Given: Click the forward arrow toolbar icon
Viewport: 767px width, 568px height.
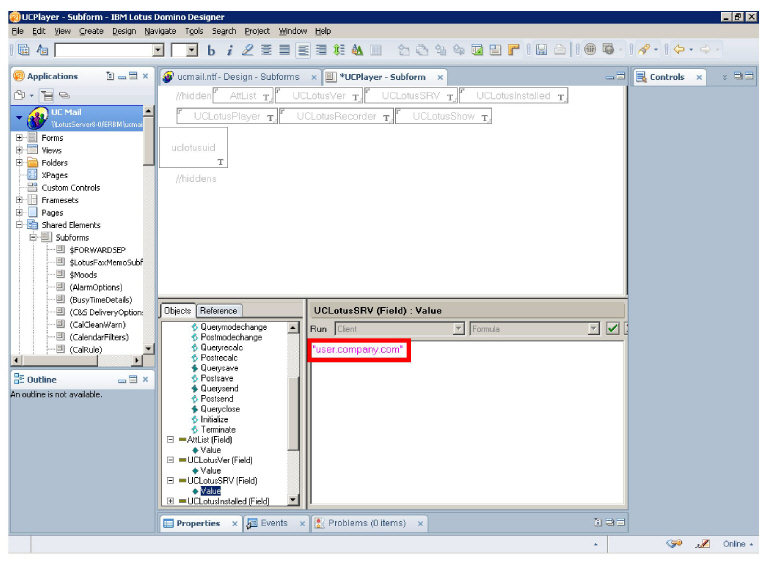Looking at the screenshot, I should [705, 49].
